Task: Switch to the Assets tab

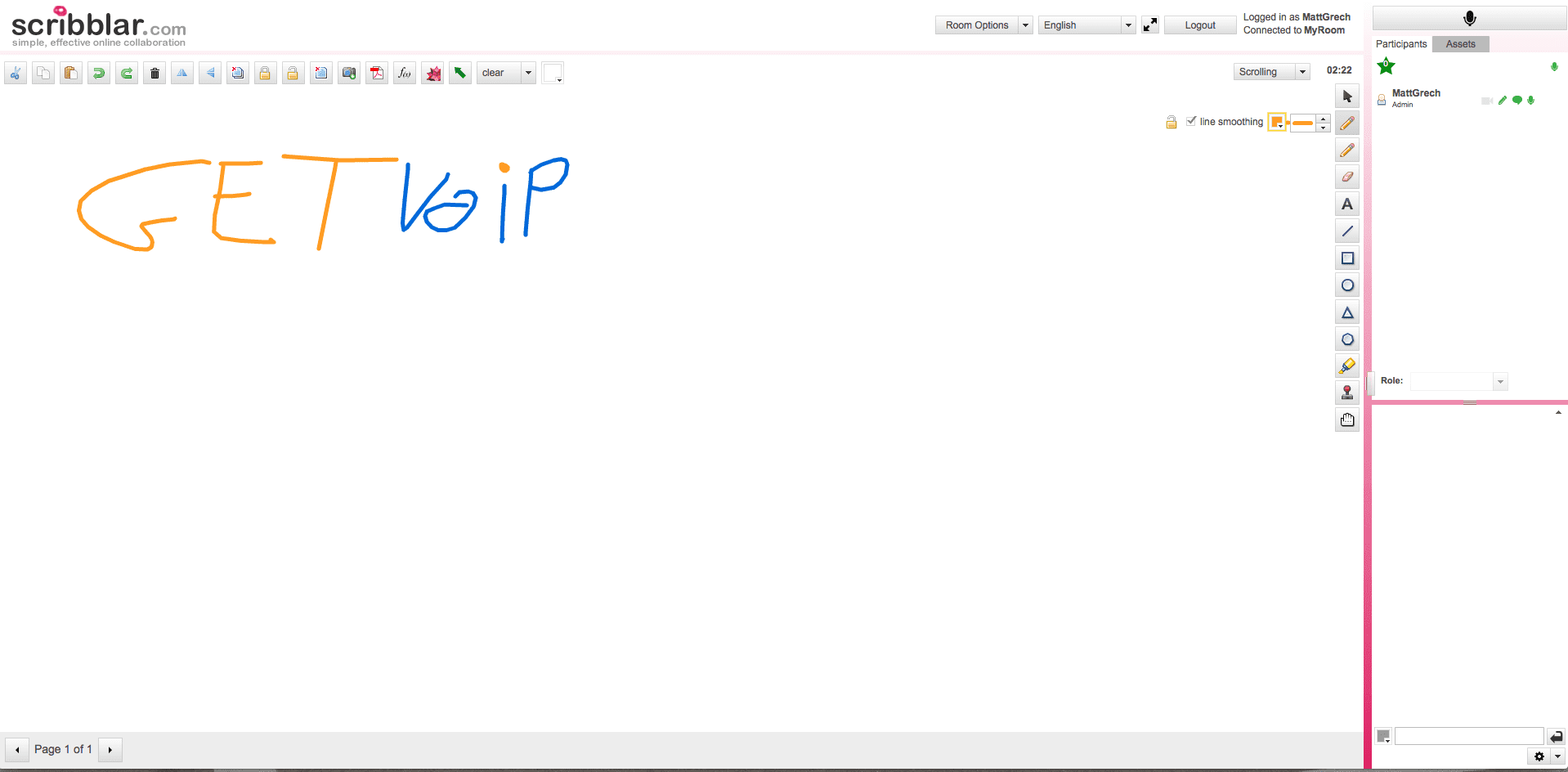Action: click(x=1461, y=44)
